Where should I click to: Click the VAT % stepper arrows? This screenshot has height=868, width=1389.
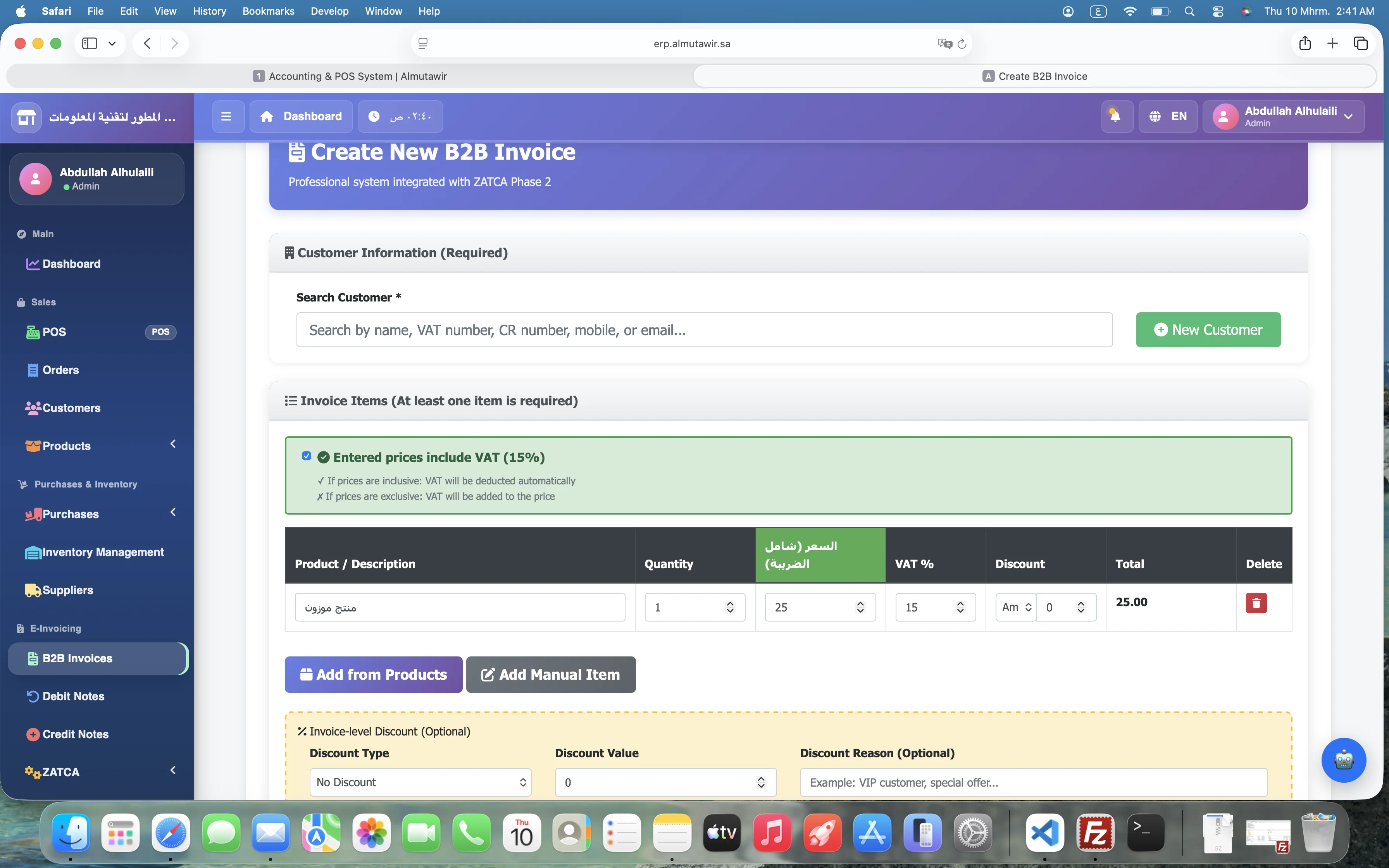pyautogui.click(x=960, y=607)
